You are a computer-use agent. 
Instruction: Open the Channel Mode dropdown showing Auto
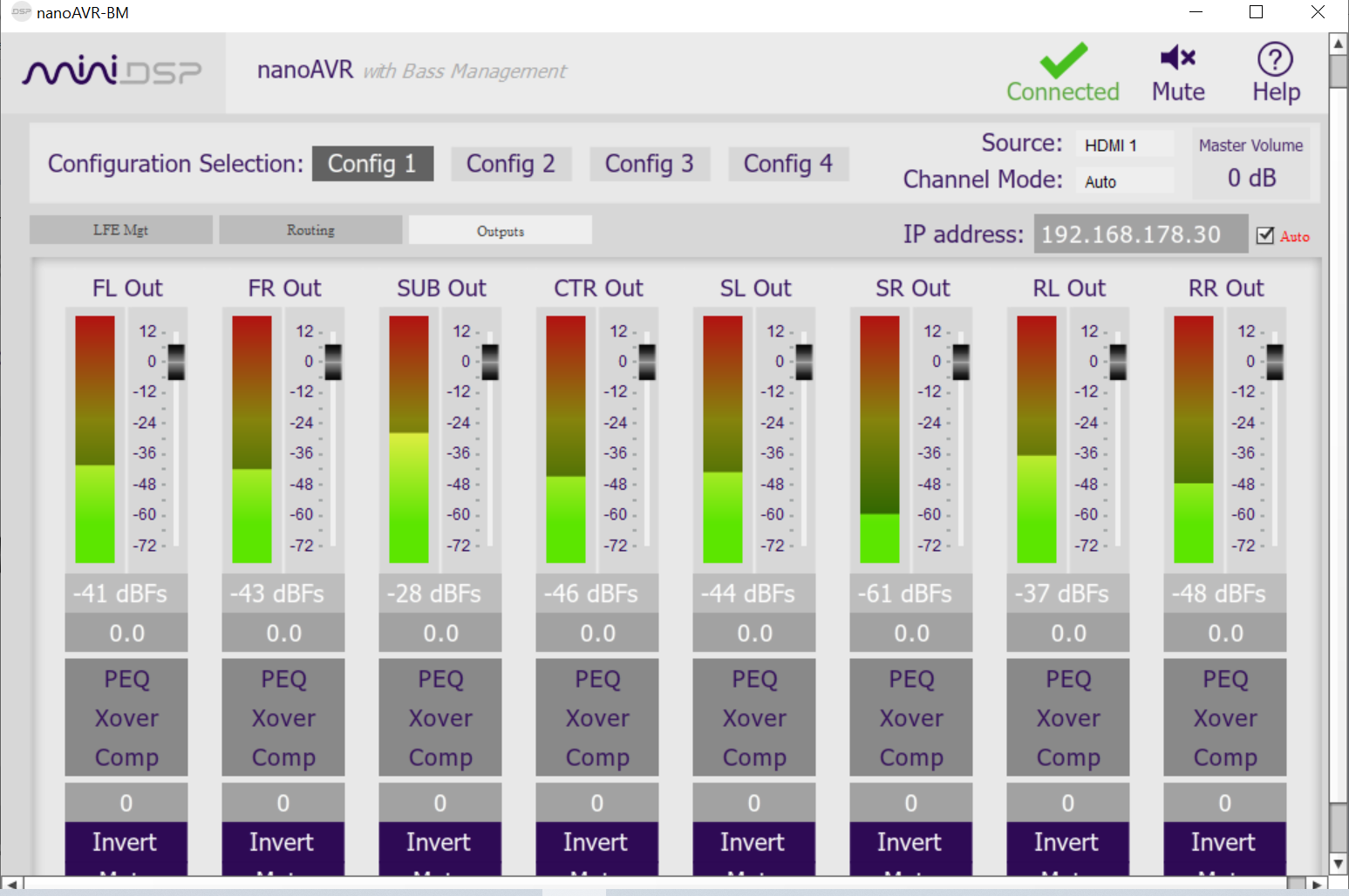click(1125, 181)
